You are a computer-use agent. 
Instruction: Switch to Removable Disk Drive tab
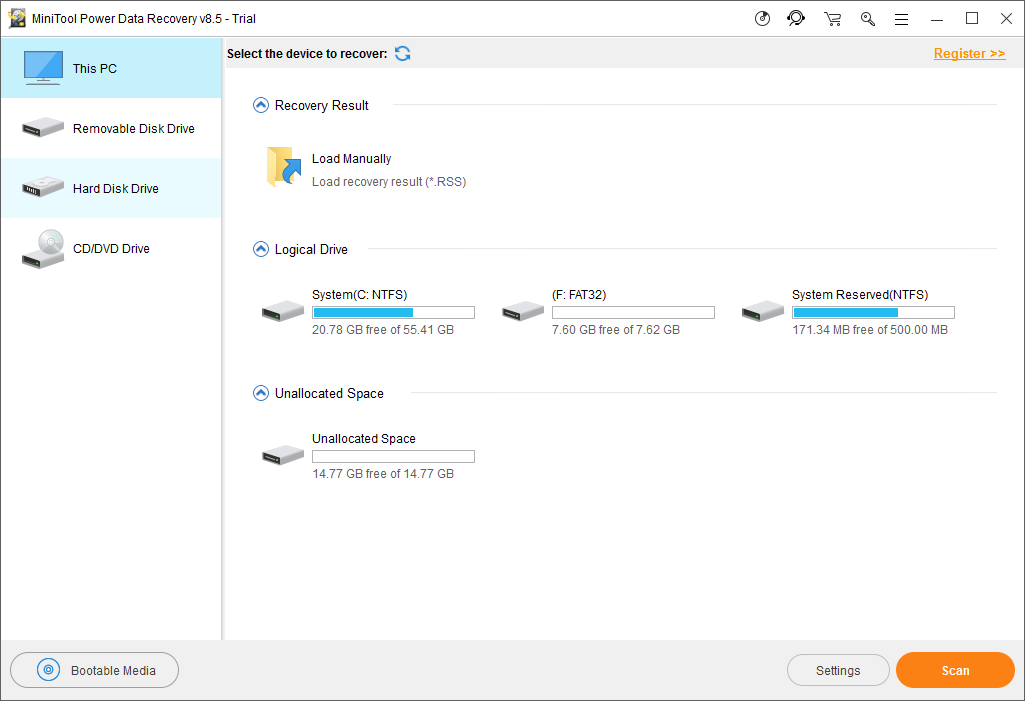(111, 128)
